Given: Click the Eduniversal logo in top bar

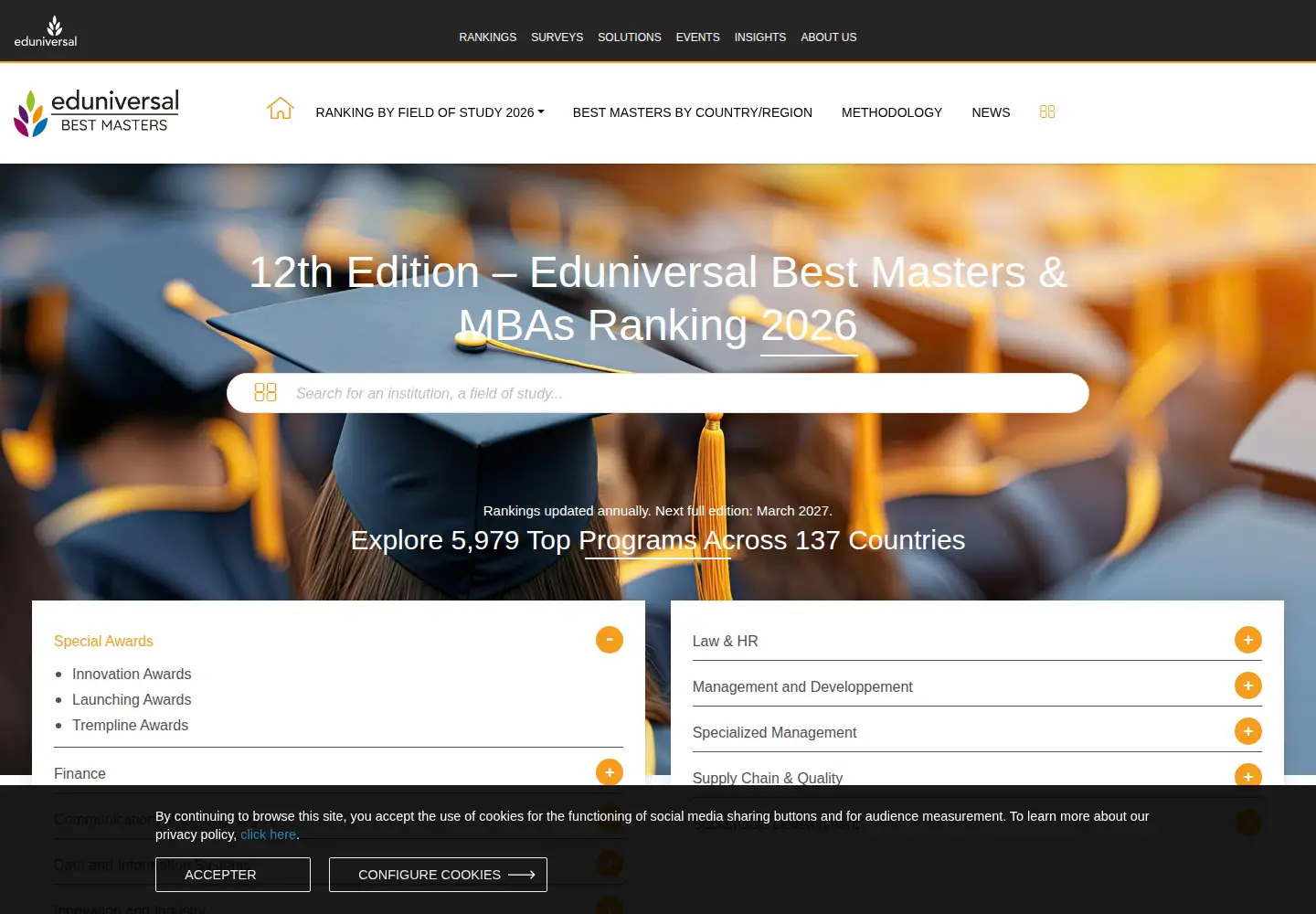Looking at the screenshot, I should click(x=46, y=31).
